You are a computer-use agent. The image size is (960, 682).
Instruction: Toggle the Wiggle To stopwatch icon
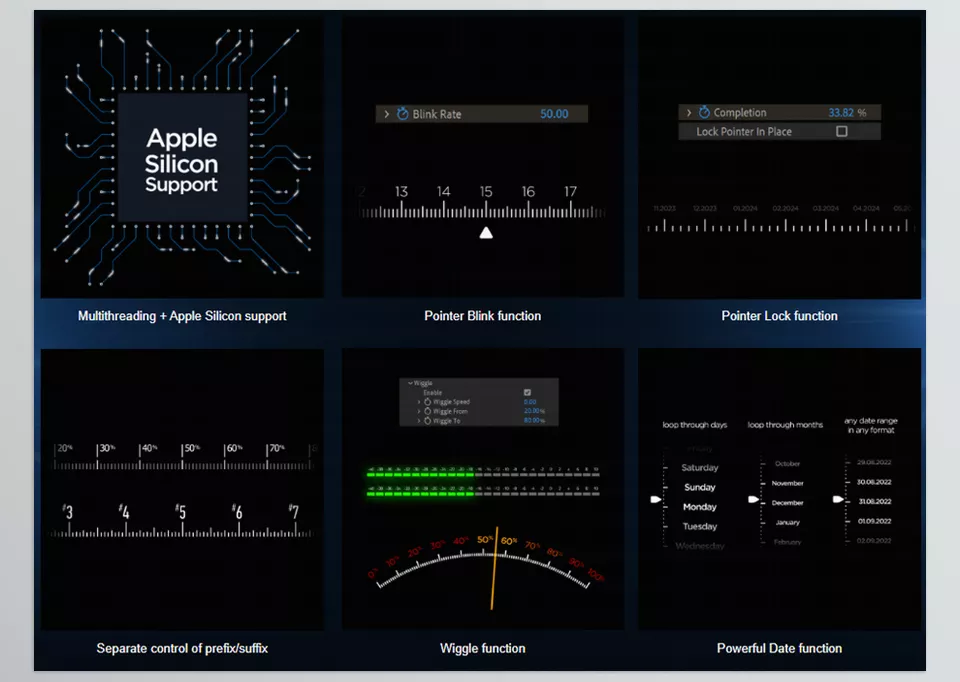click(x=427, y=421)
